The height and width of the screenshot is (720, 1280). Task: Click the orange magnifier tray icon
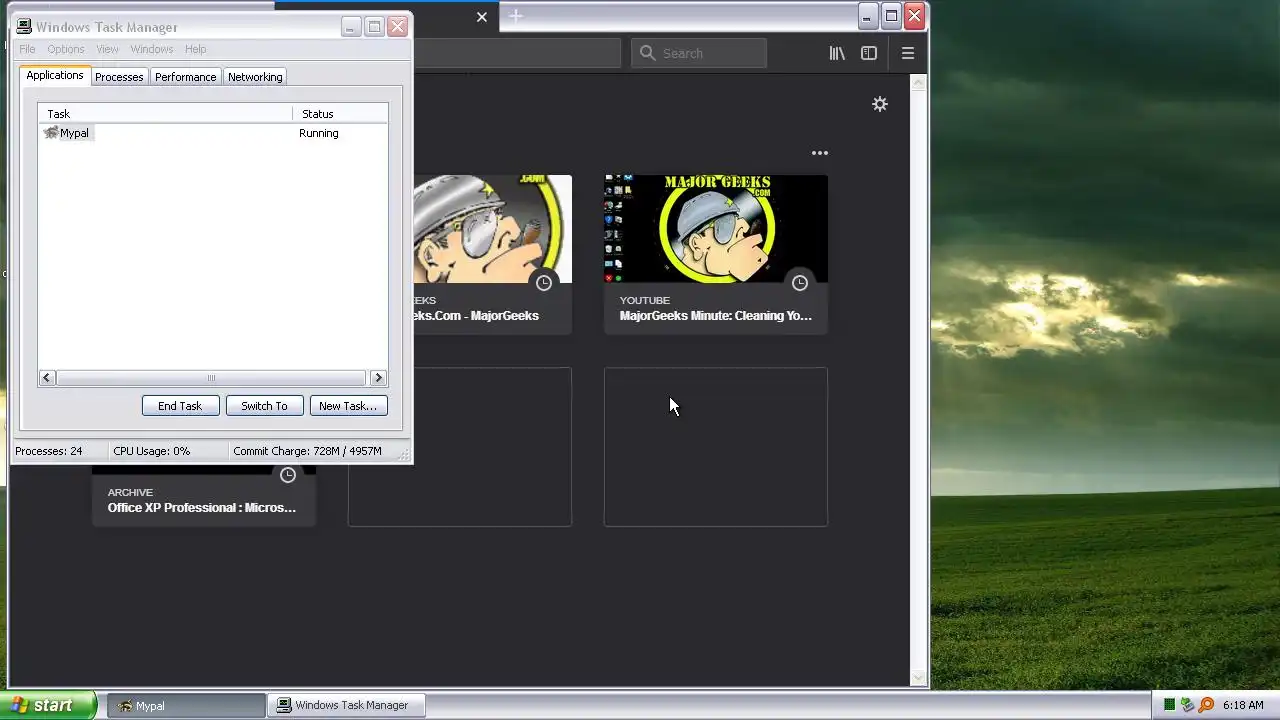(x=1206, y=705)
